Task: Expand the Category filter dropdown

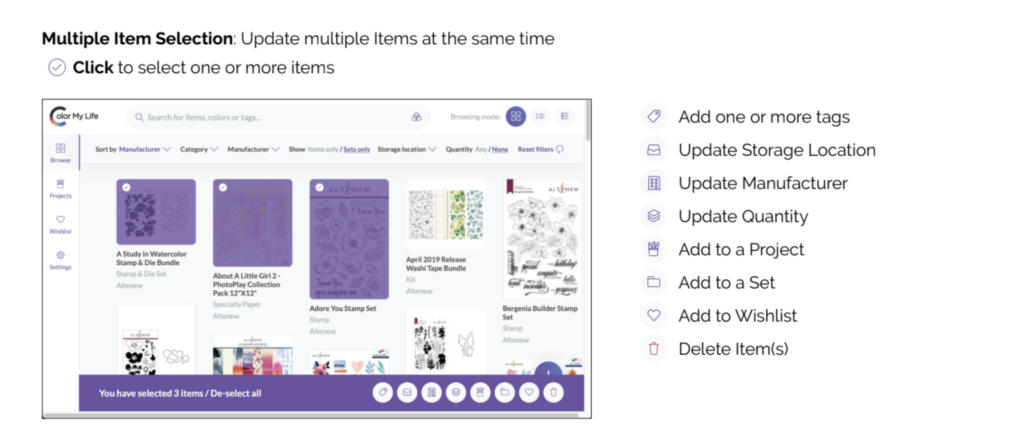Action: 199,149
